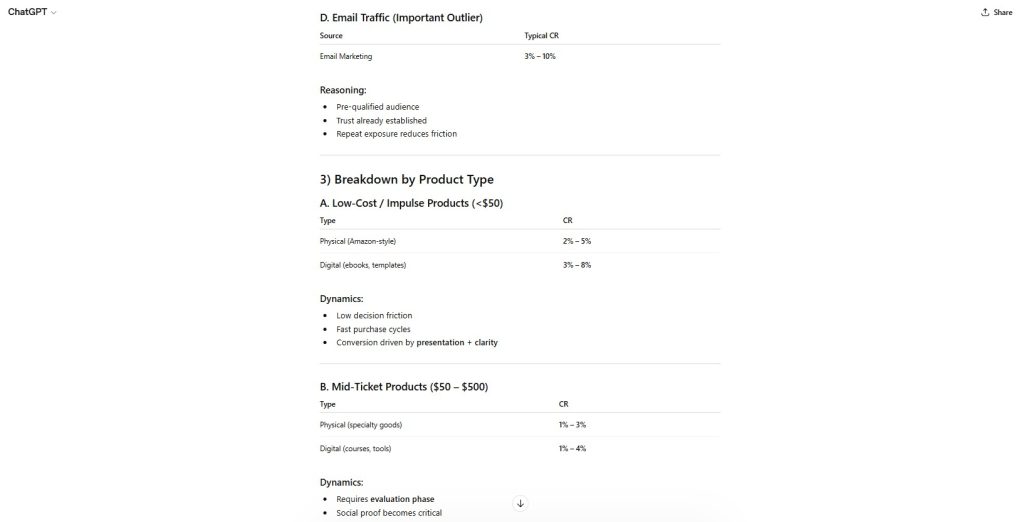The width and height of the screenshot is (1024, 522).
Task: Click the Share upload icon
Action: tap(985, 12)
